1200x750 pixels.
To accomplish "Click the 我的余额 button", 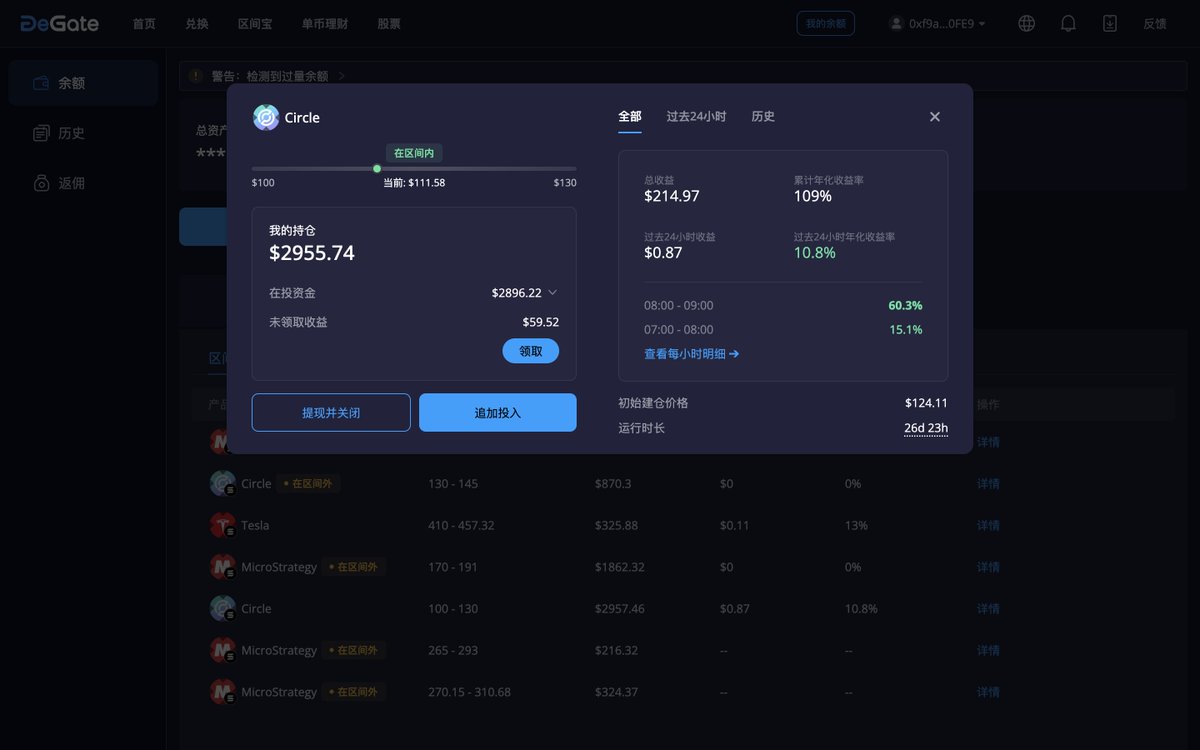I will tap(826, 23).
